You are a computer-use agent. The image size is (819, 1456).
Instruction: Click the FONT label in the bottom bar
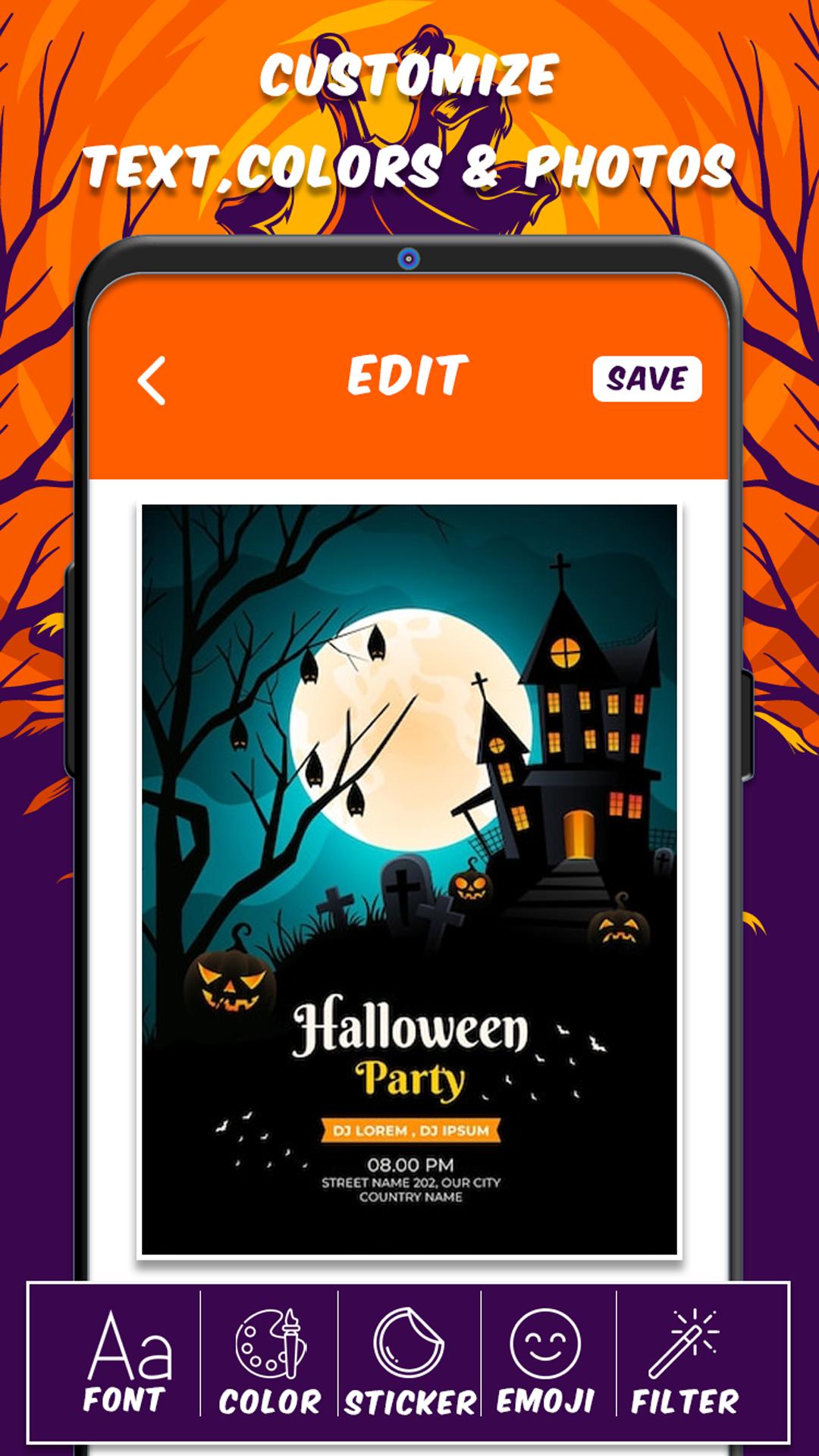[x=124, y=1400]
